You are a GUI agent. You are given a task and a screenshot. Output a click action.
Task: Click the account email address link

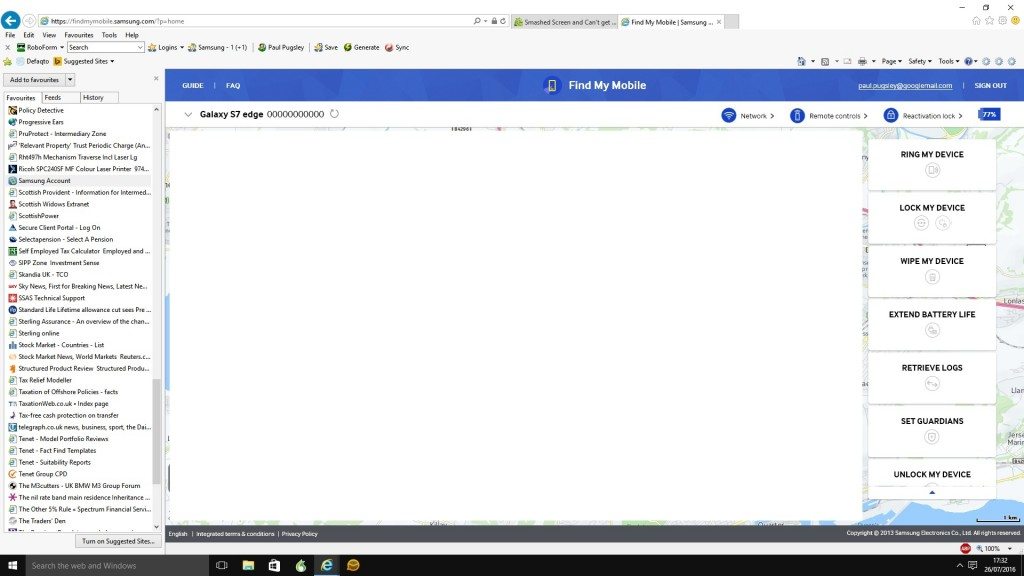tap(904, 86)
